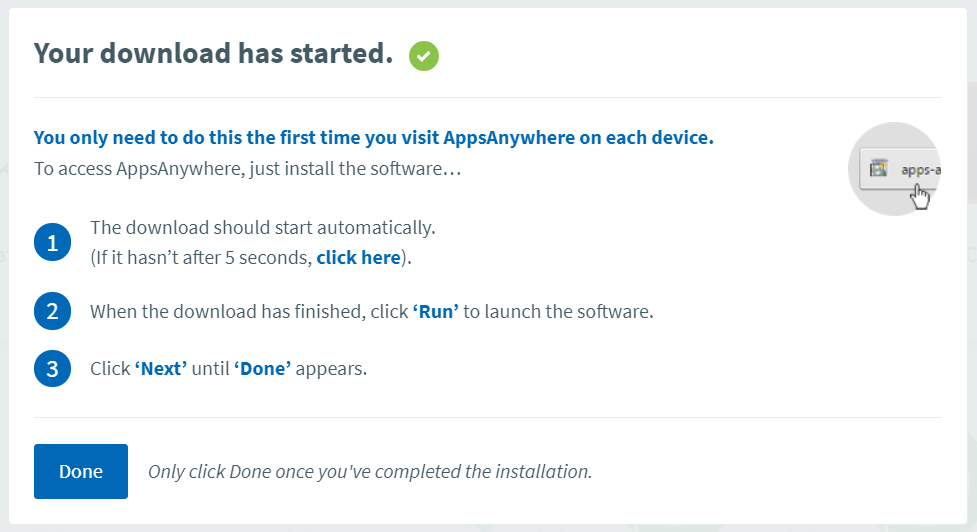Click the 'To access AppsAnywhere' instruction line

coord(247,168)
